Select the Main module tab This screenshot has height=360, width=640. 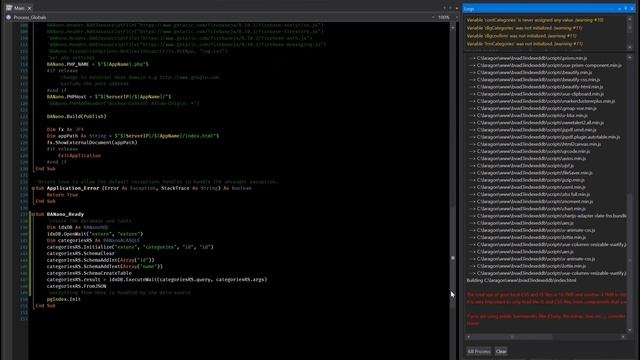[x=19, y=8]
